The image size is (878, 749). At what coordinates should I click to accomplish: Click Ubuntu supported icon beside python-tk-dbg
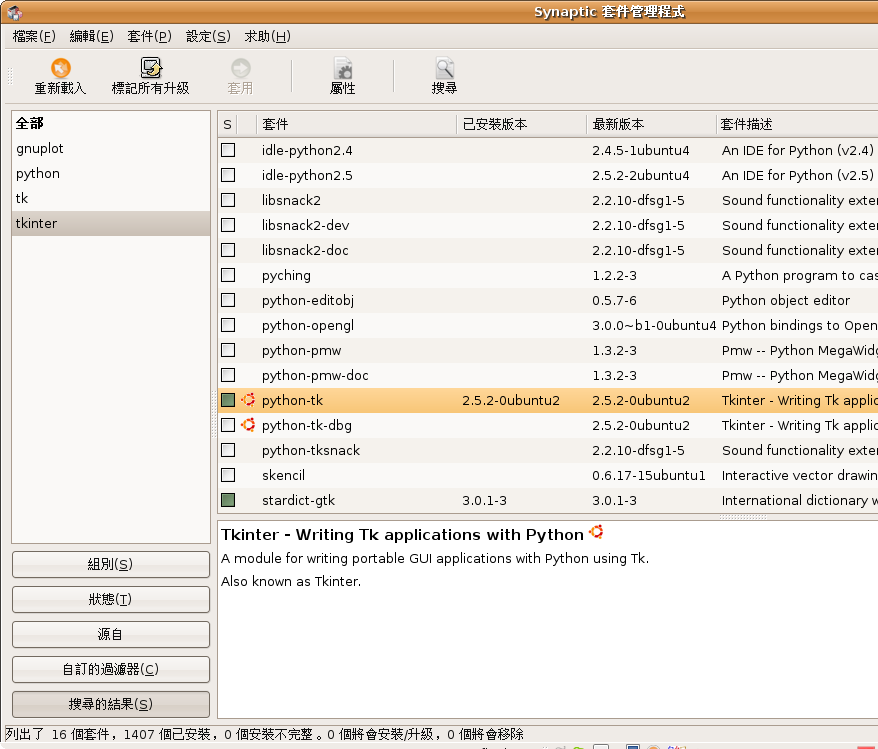(248, 425)
